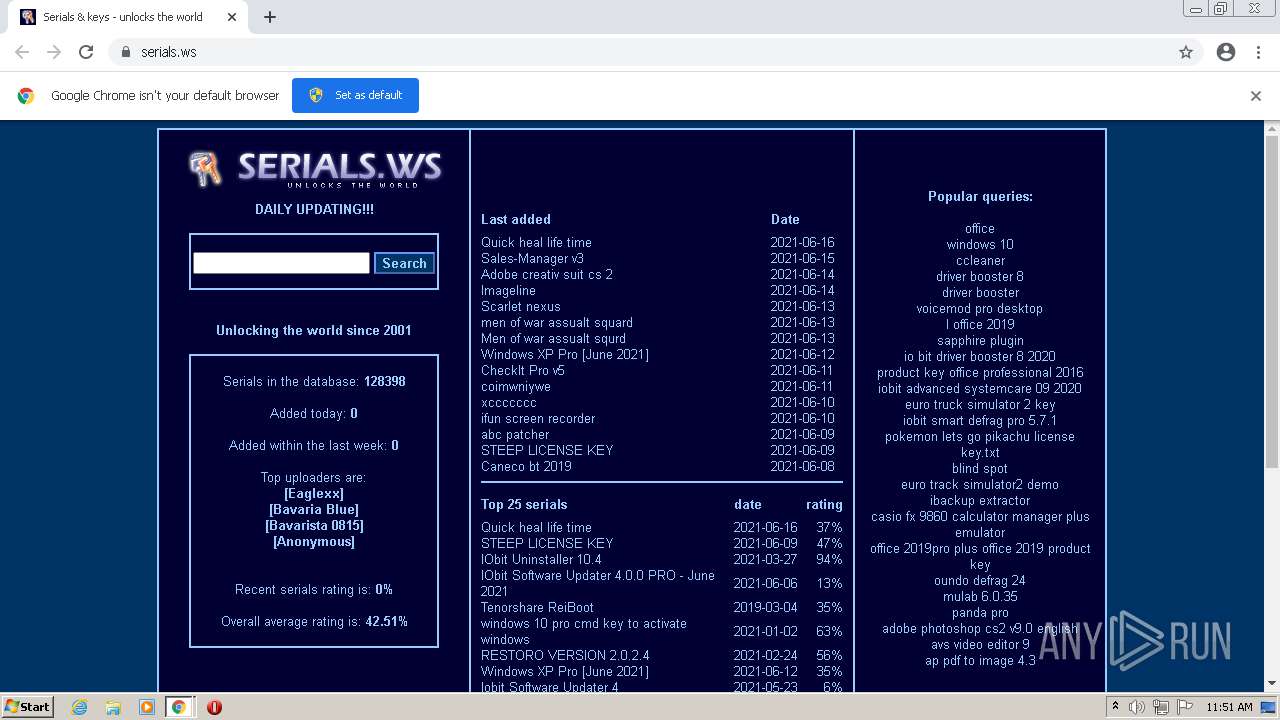Select the popular query 'office'
The width and height of the screenshot is (1280, 720).
pyautogui.click(x=980, y=228)
